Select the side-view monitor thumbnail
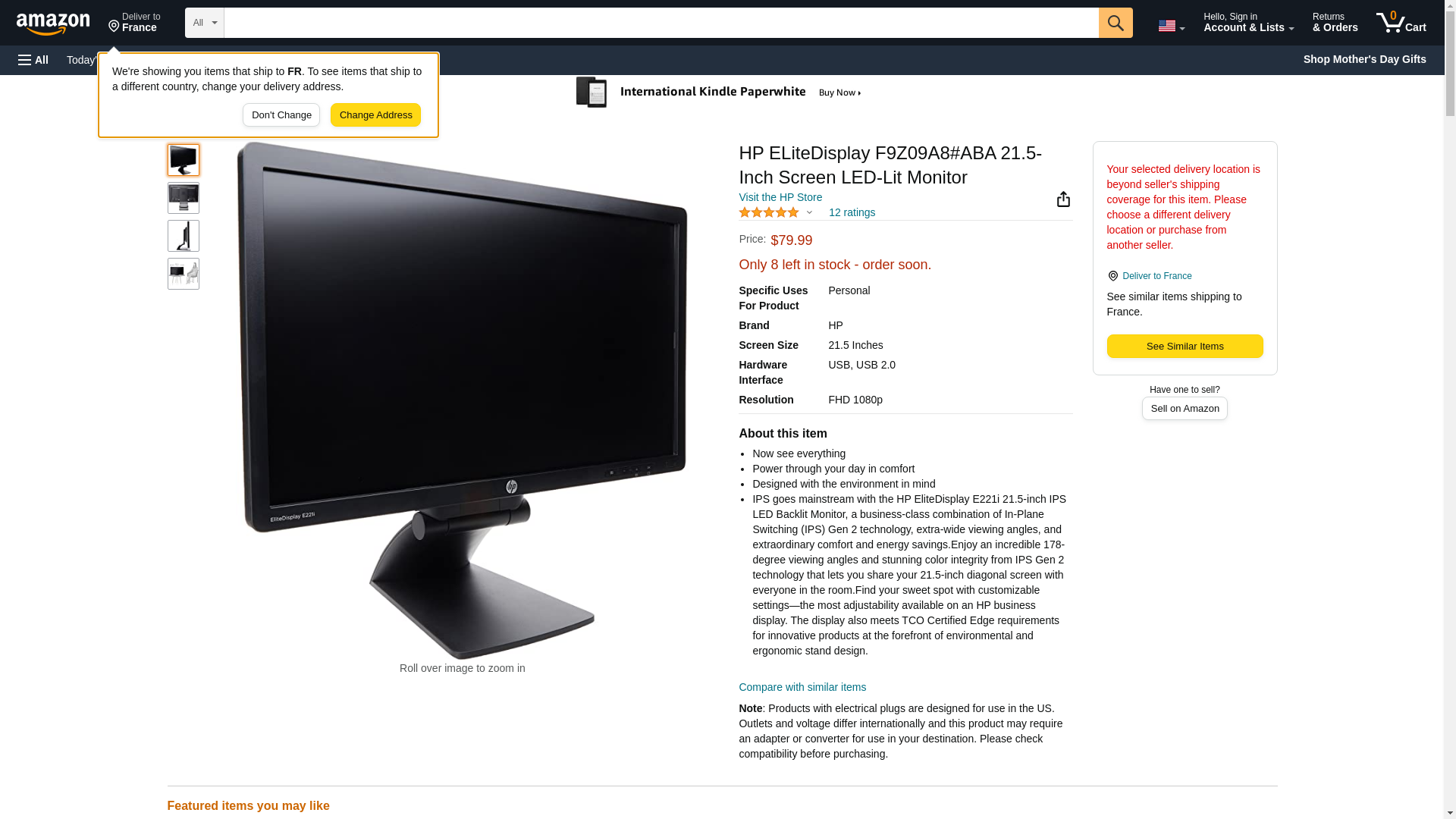The image size is (1456, 819). (184, 236)
